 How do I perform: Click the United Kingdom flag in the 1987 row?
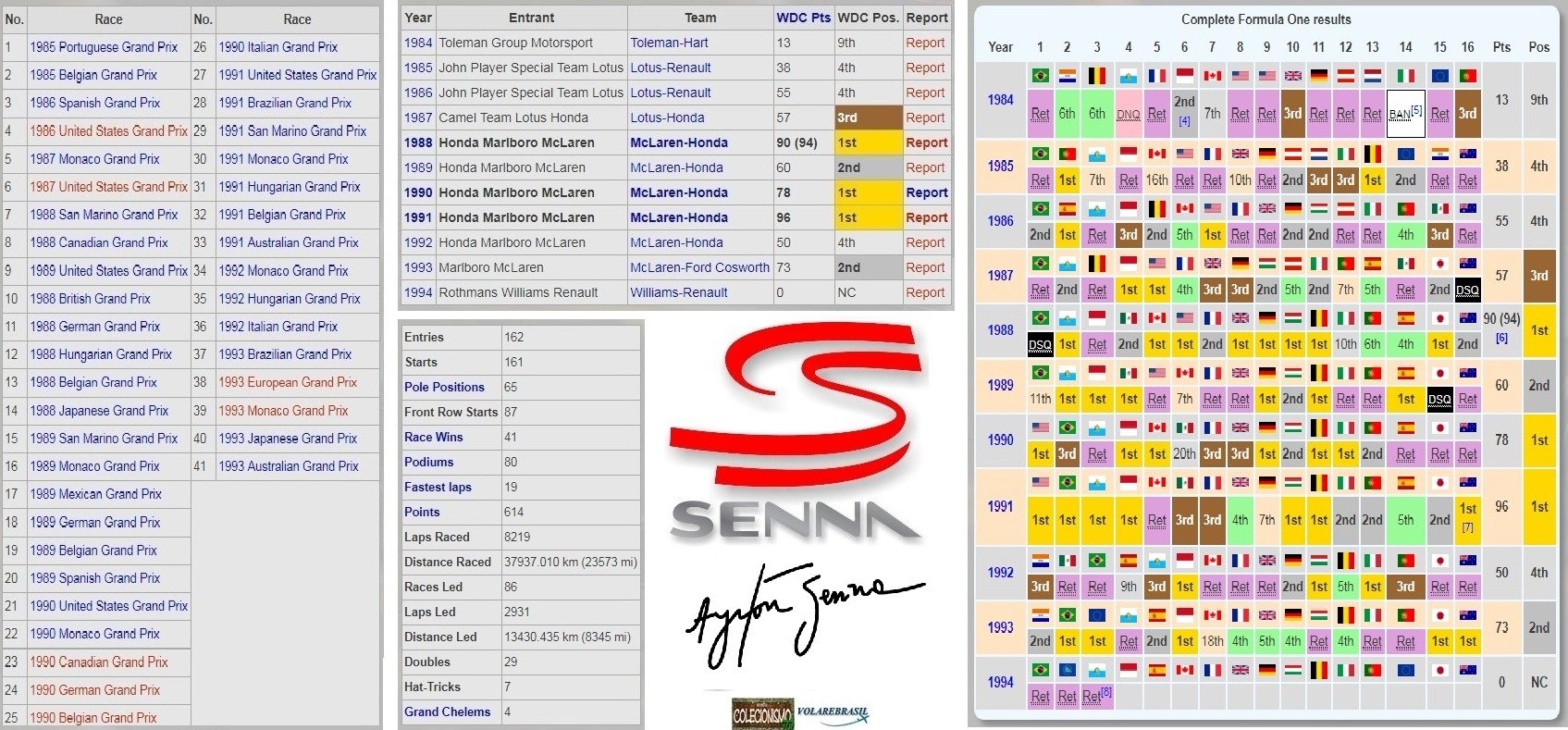[1212, 264]
